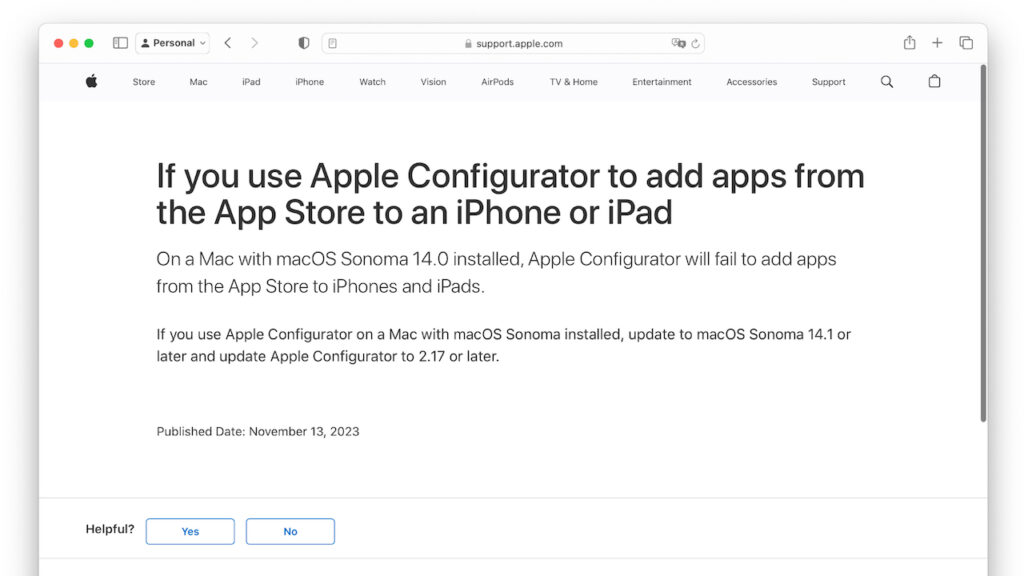1024x576 pixels.
Task: Go back using the back chevron
Action: [228, 42]
